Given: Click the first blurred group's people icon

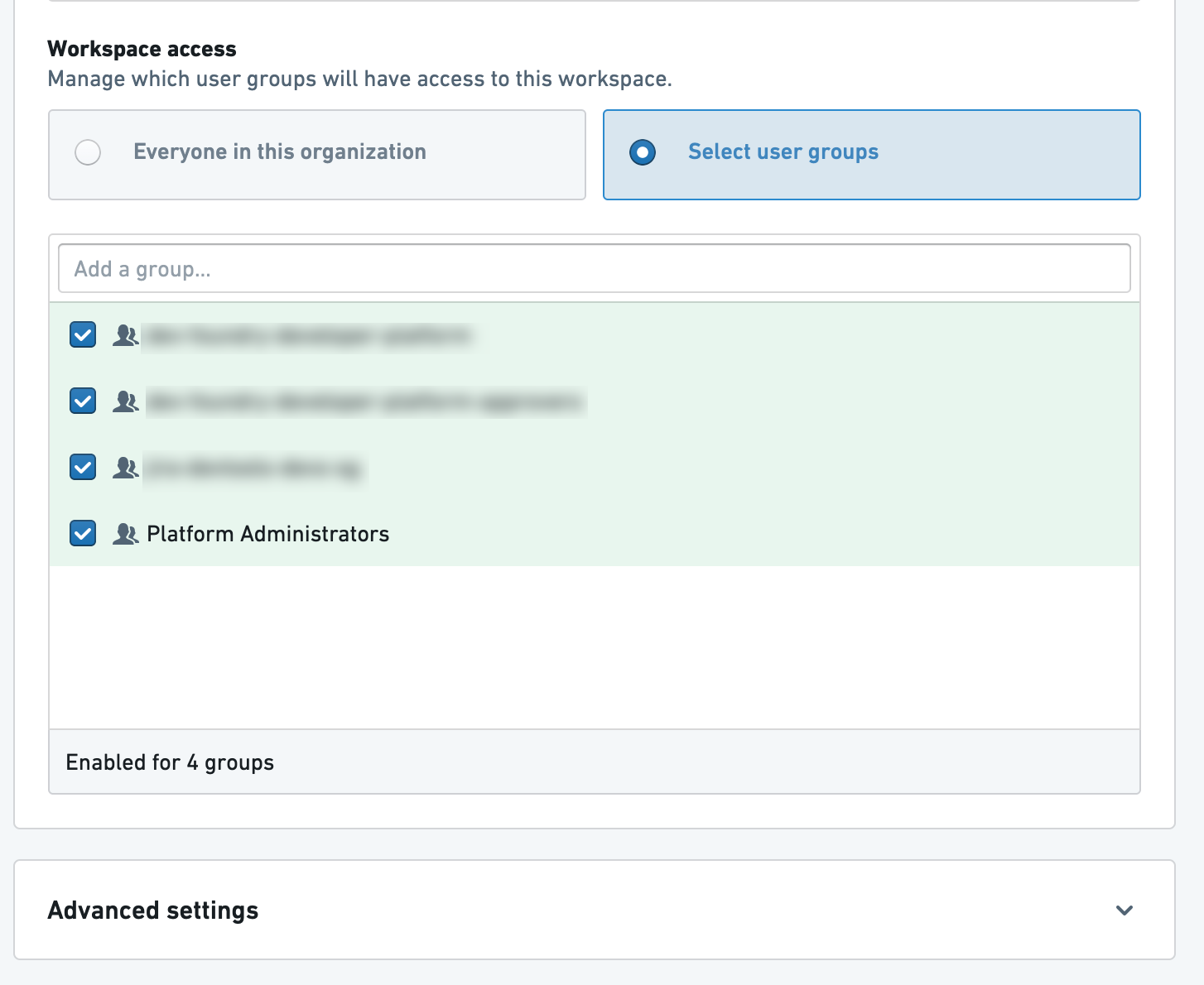Looking at the screenshot, I should [x=125, y=335].
